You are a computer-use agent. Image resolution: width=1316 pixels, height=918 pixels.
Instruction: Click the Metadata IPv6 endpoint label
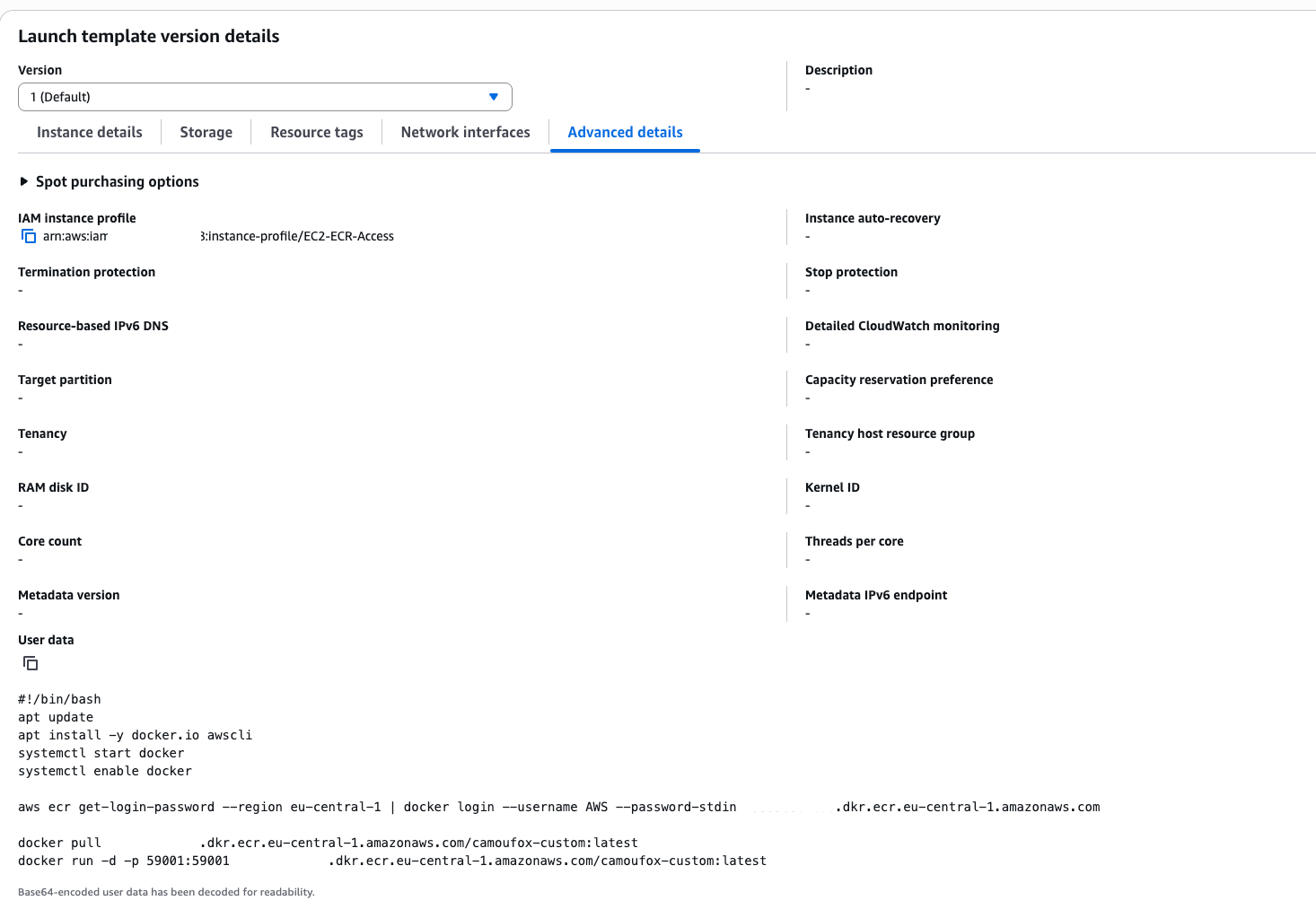coord(876,595)
